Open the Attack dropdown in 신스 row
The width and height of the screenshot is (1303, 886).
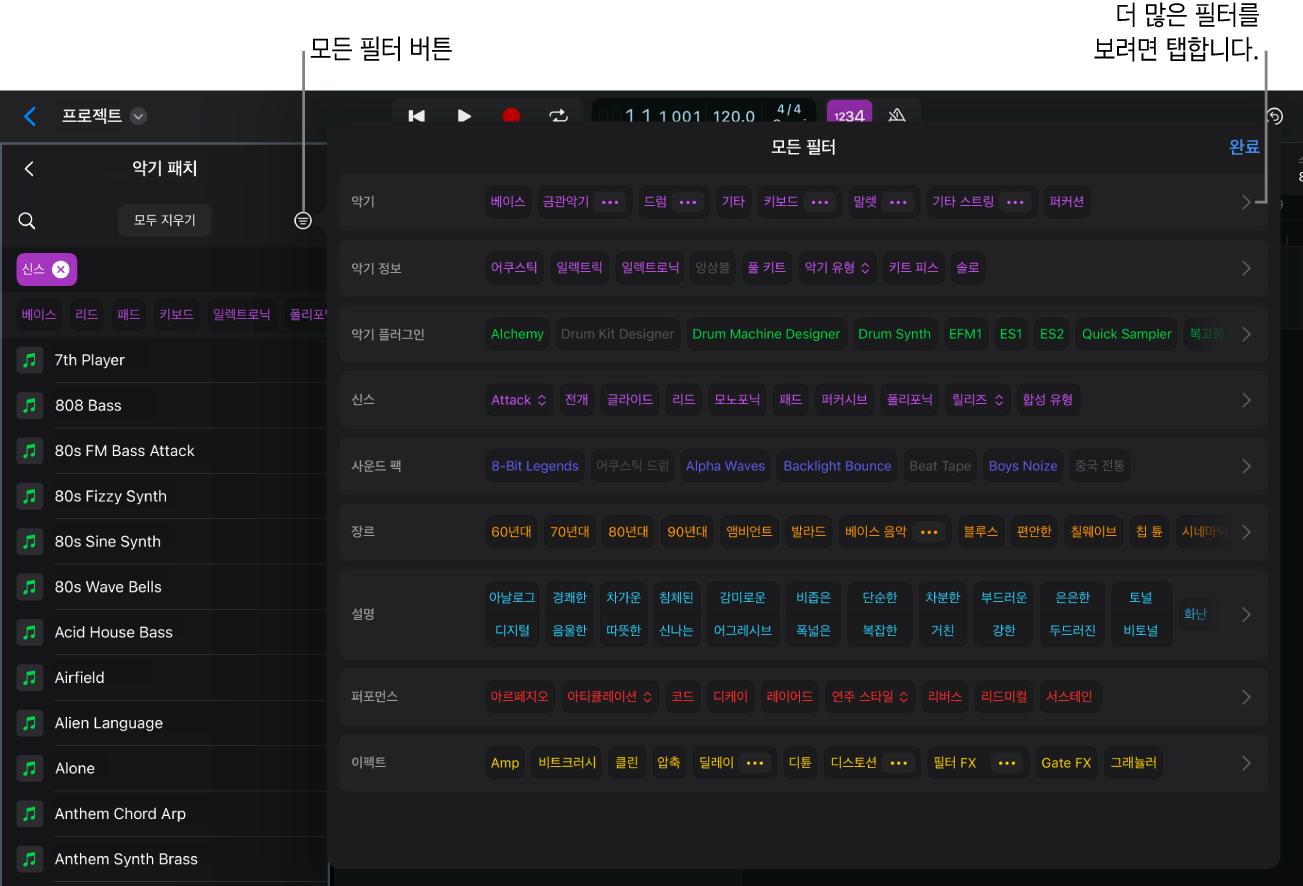518,400
